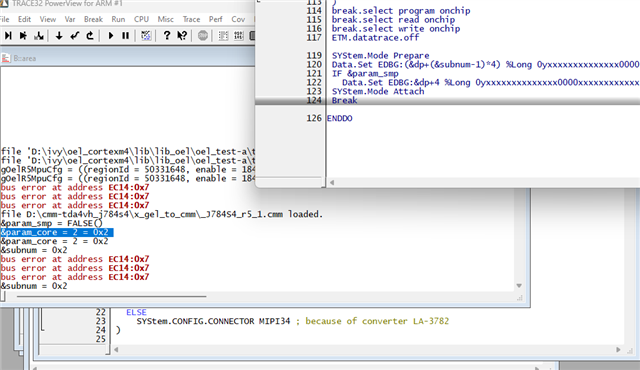Click the '_J784S4_r5_1.cmm loaded.' message line
Screen dimensions: 640x370
(162, 214)
